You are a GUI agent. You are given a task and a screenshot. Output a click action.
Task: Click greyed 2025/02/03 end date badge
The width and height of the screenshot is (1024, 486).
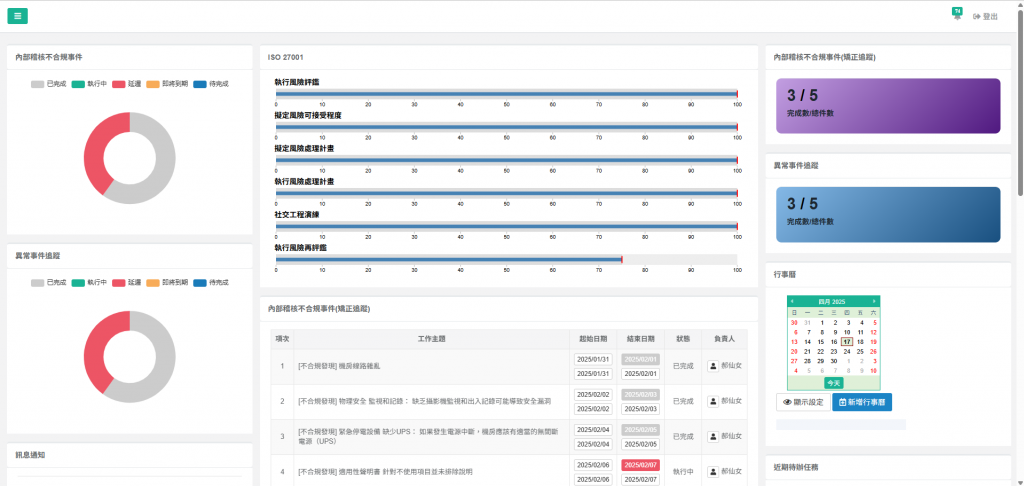(641, 395)
